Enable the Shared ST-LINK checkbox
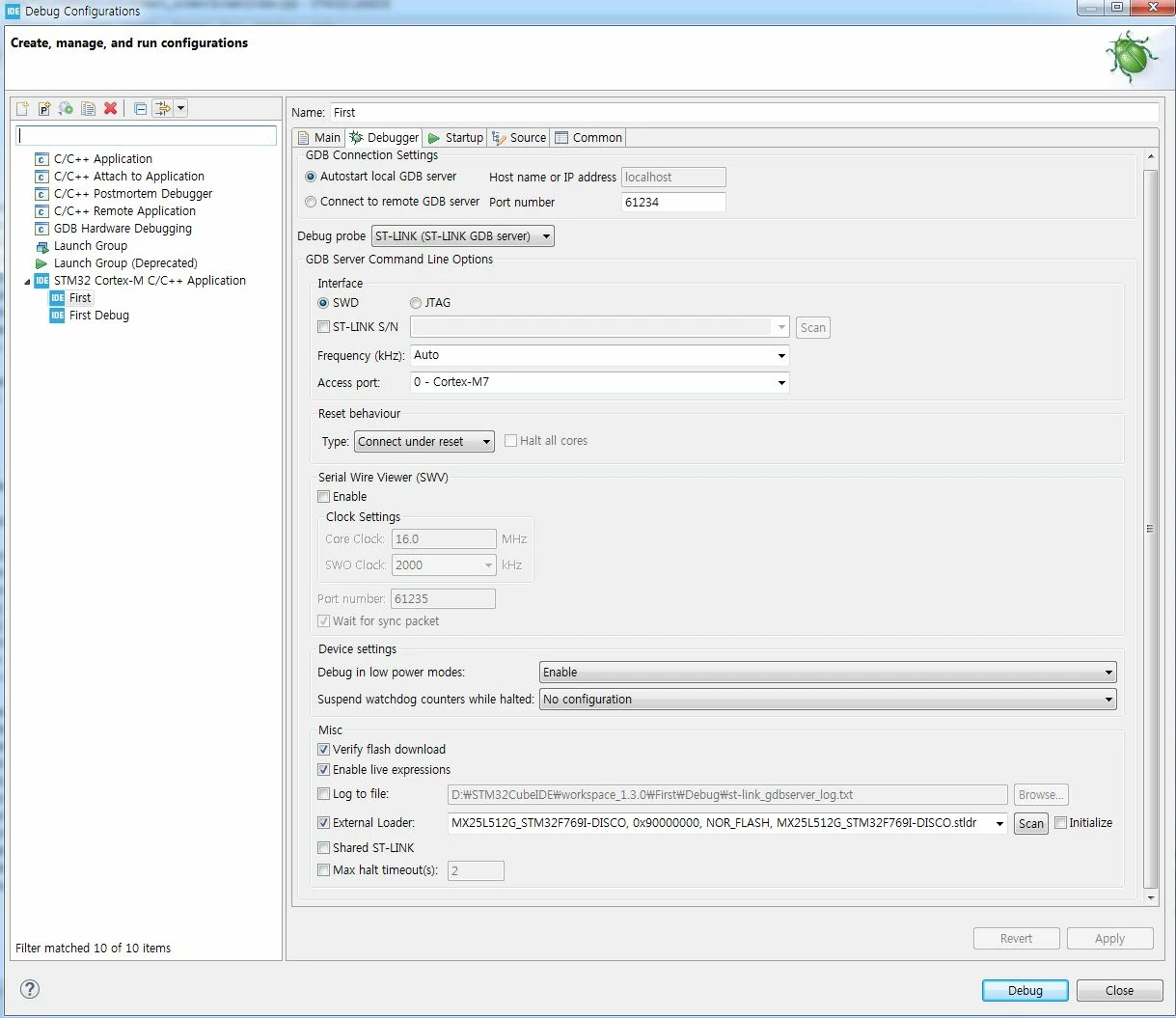The width and height of the screenshot is (1176, 1018). coord(324,848)
